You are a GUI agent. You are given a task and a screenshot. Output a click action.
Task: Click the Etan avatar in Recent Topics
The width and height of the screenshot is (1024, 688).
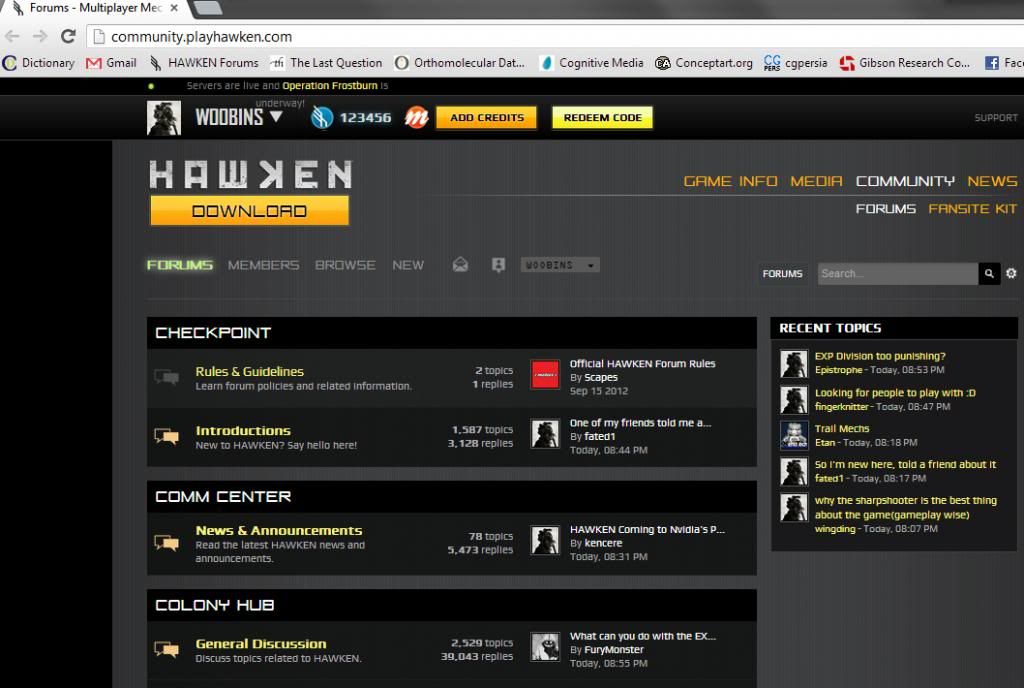pos(794,435)
